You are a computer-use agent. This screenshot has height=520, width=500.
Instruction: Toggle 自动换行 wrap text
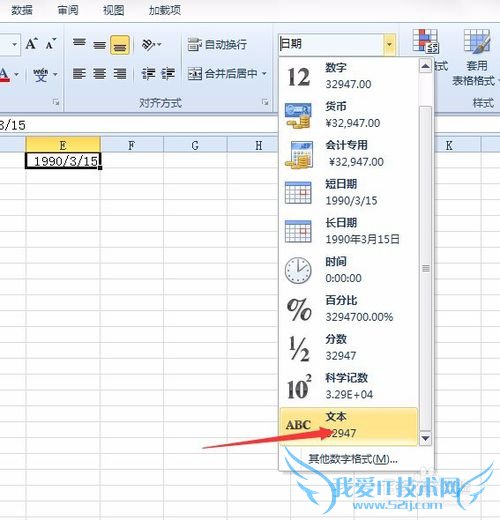(217, 44)
